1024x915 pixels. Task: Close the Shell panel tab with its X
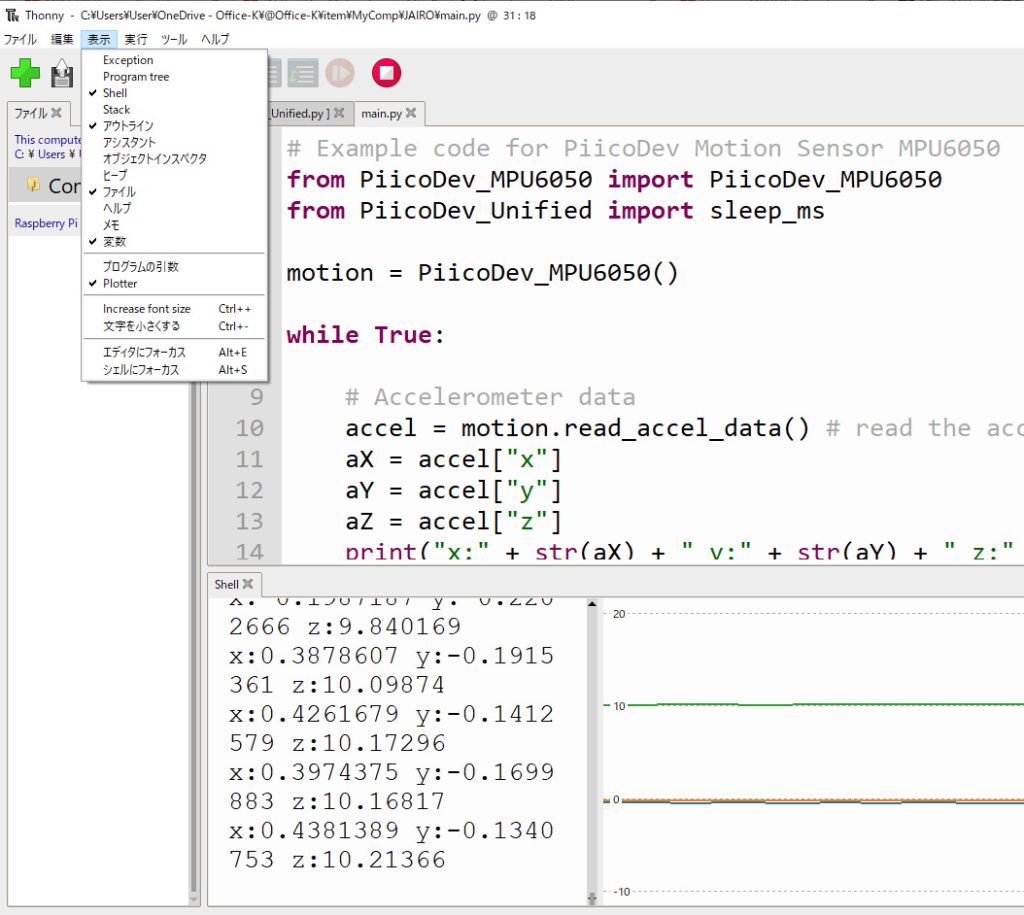248,584
